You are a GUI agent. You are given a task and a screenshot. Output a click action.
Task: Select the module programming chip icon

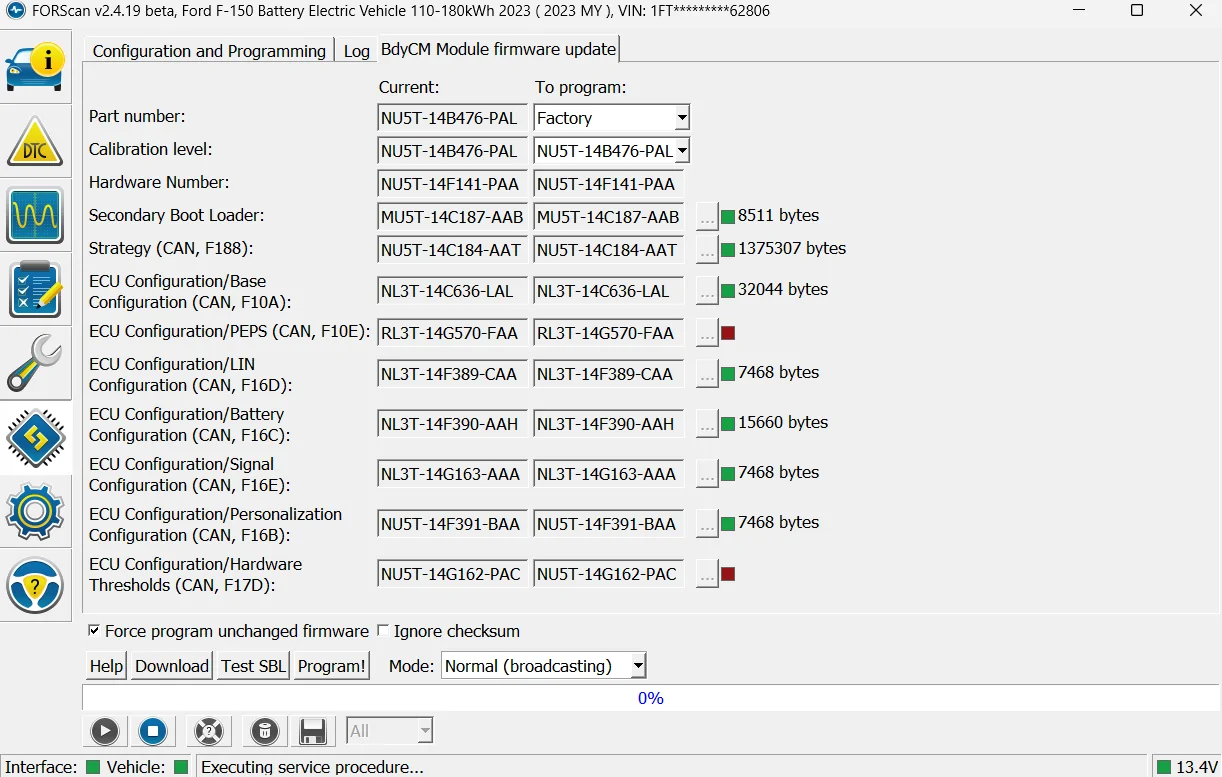[36, 438]
